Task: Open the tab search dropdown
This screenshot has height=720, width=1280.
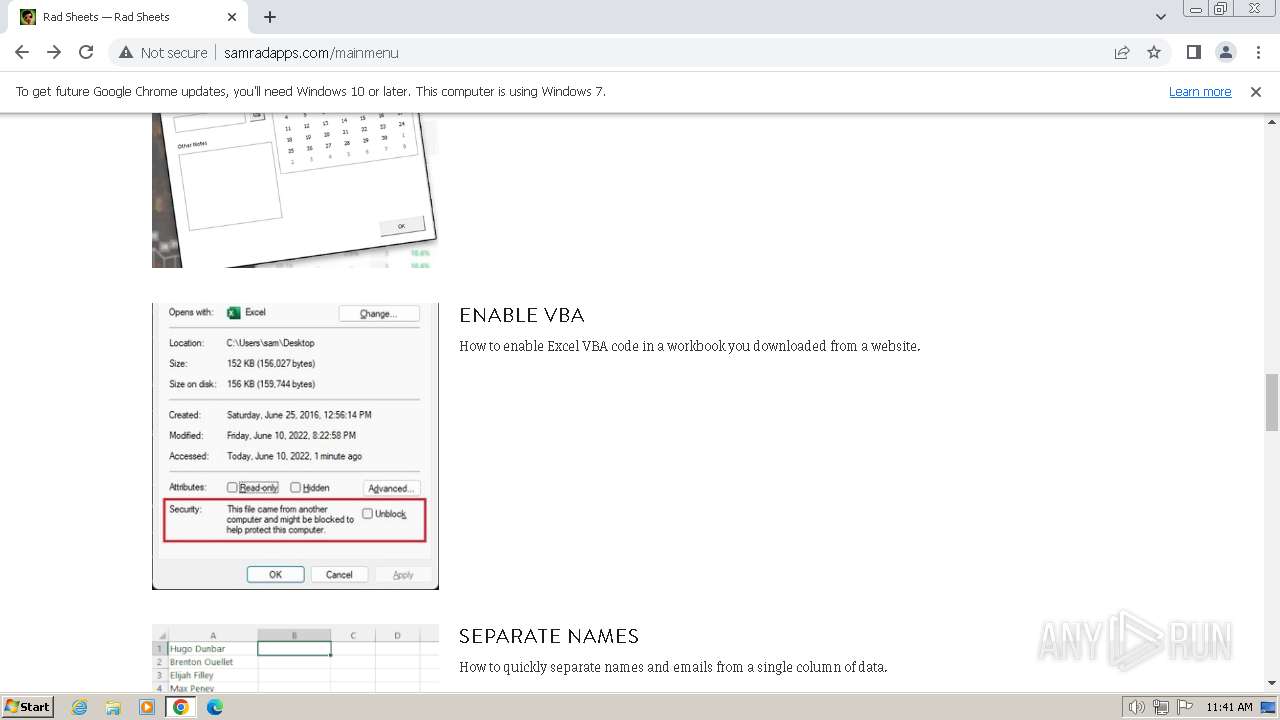Action: pyautogui.click(x=1160, y=17)
